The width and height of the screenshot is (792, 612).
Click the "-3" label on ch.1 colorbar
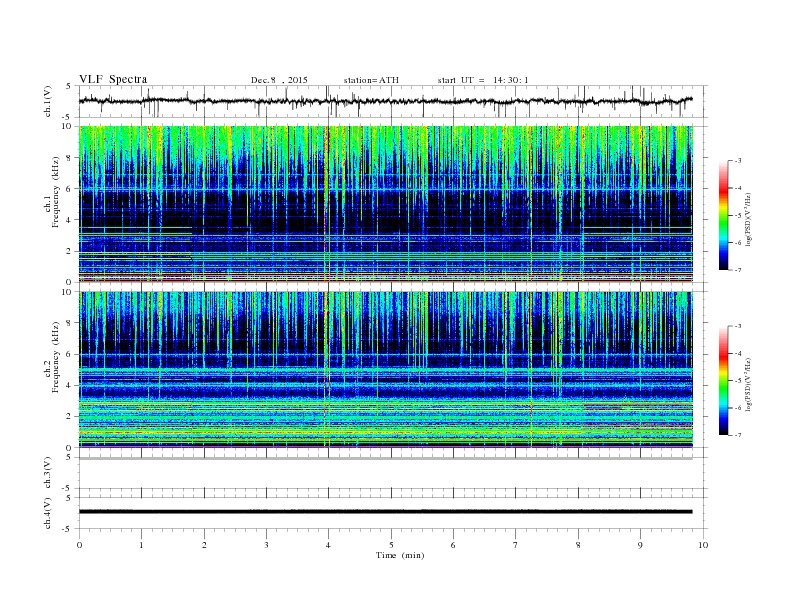point(737,161)
